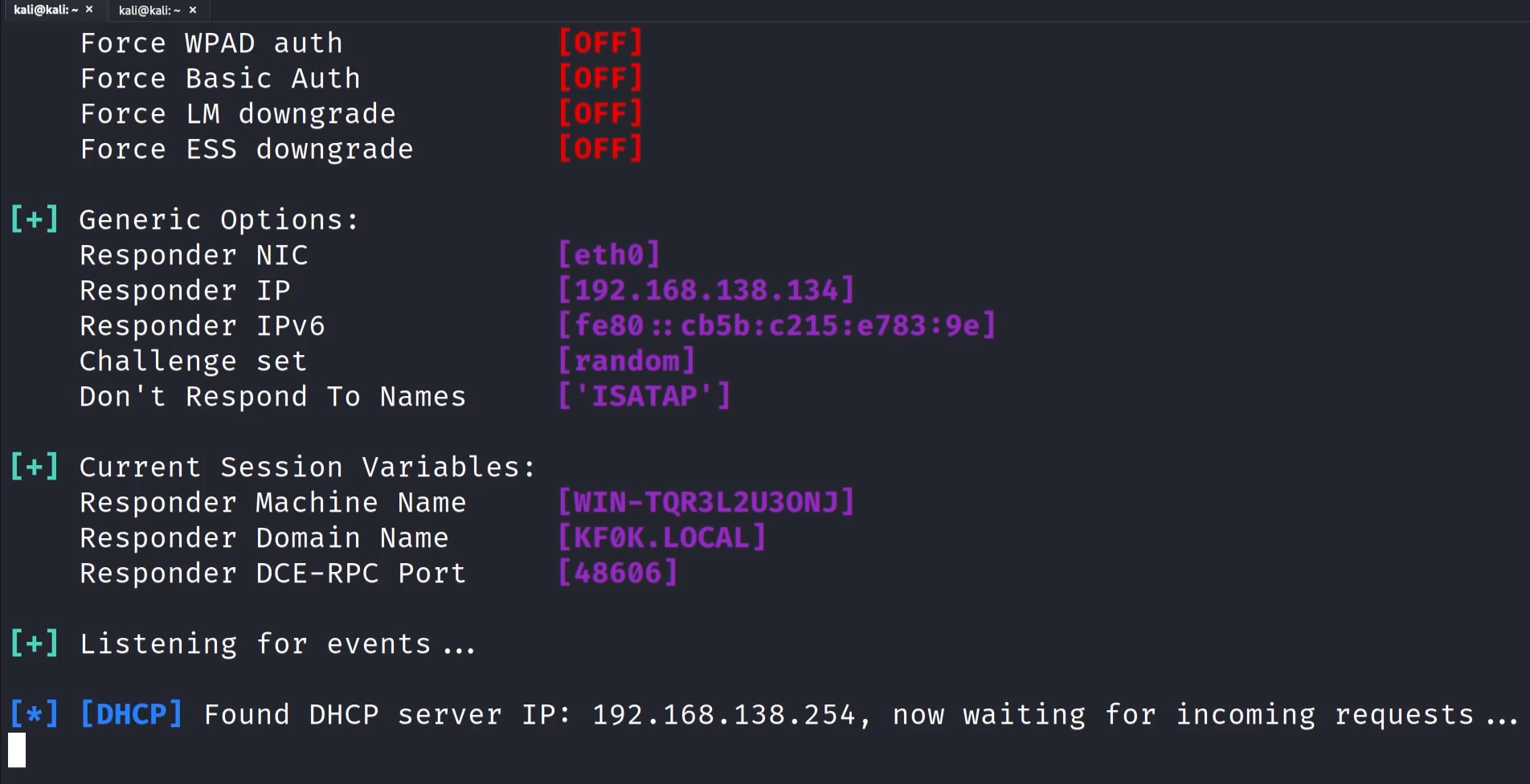Image resolution: width=1530 pixels, height=784 pixels.
Task: Click the OFF status for Force LM downgrade
Action: pyautogui.click(x=600, y=113)
